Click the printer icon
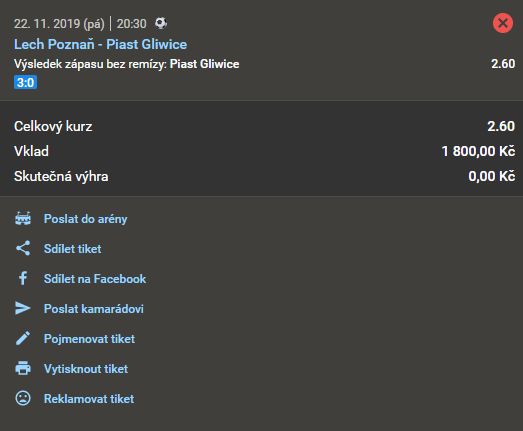 23,368
